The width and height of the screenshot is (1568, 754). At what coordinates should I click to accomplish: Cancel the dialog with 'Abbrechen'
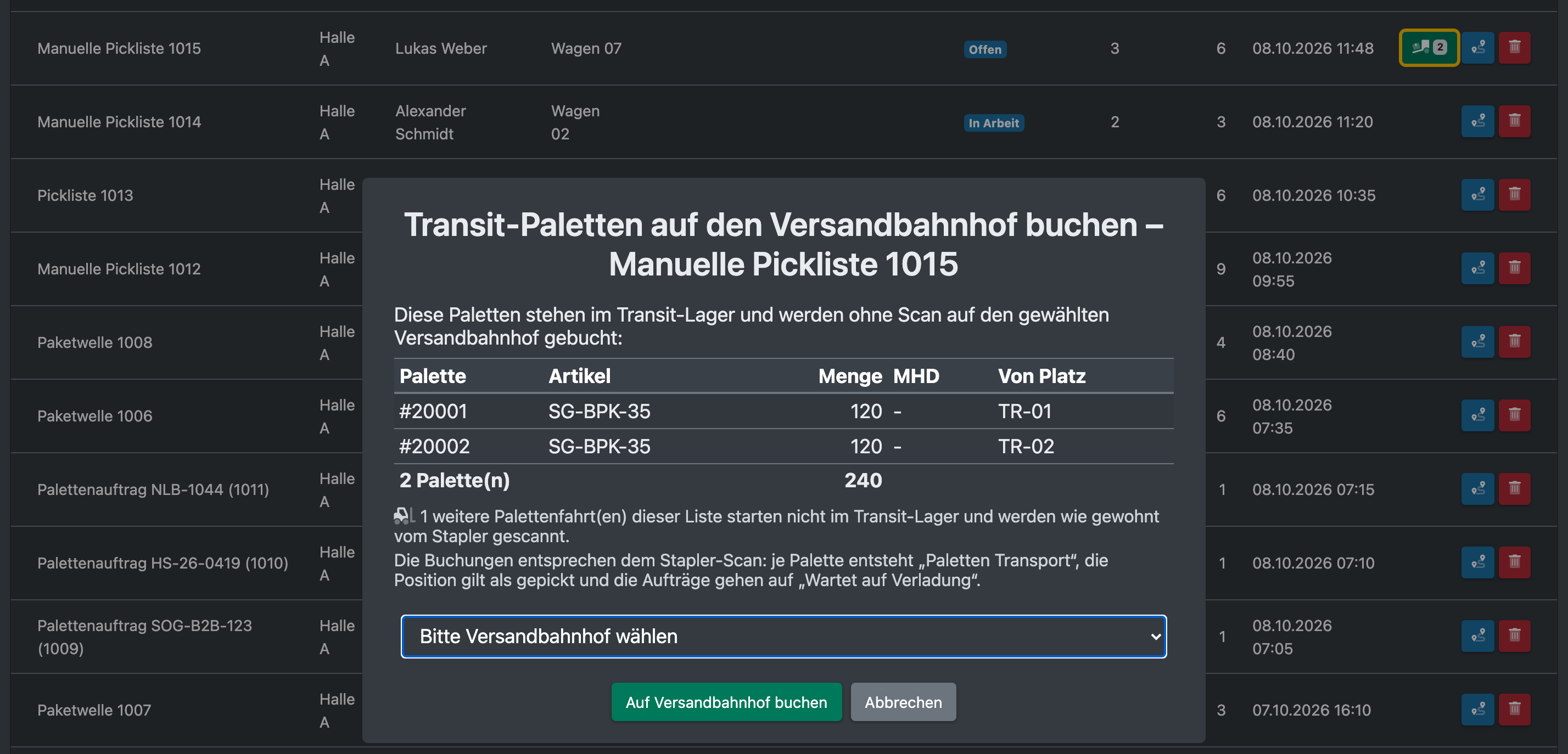coord(903,702)
